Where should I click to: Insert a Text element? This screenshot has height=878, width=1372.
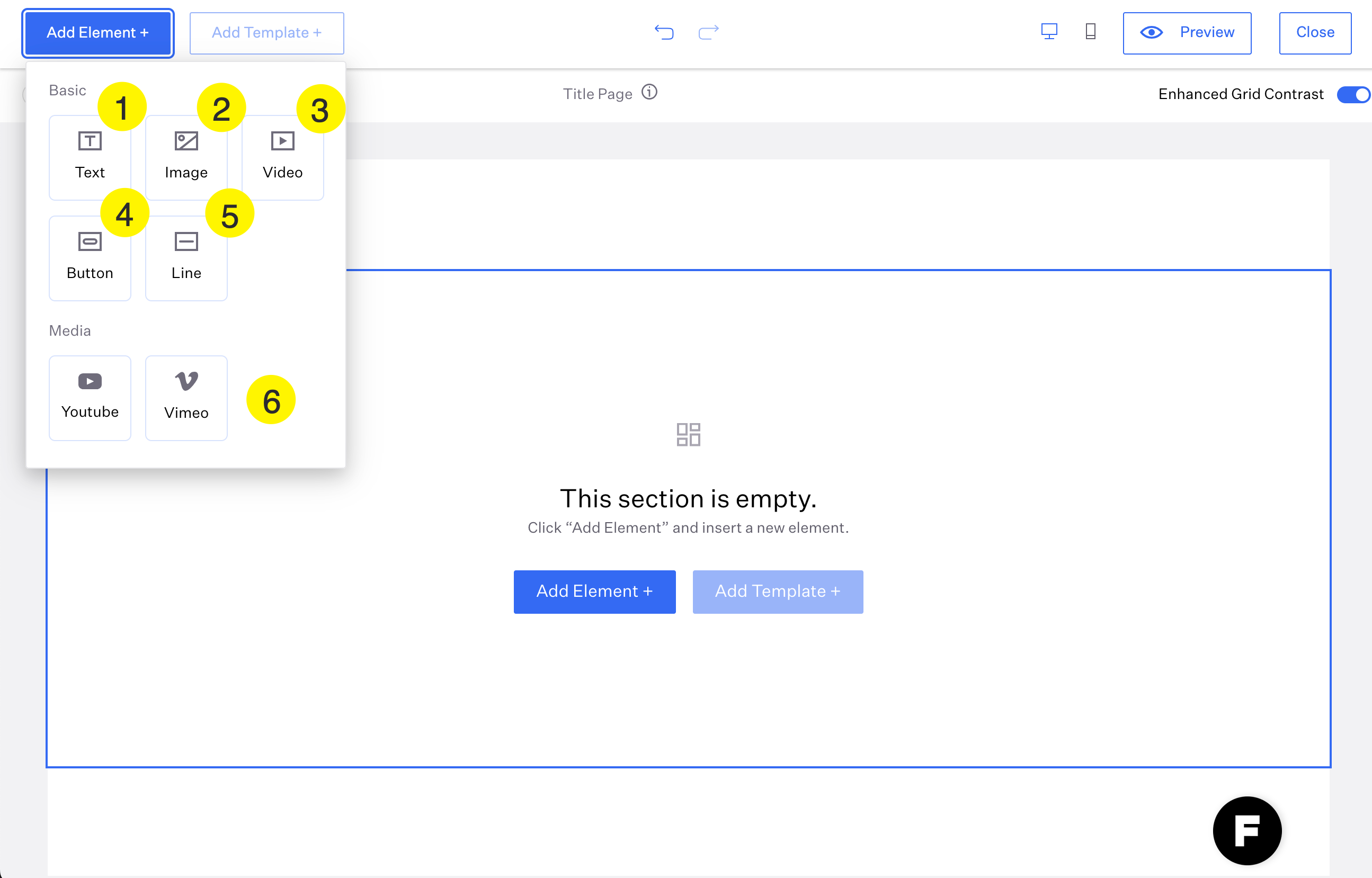[90, 158]
